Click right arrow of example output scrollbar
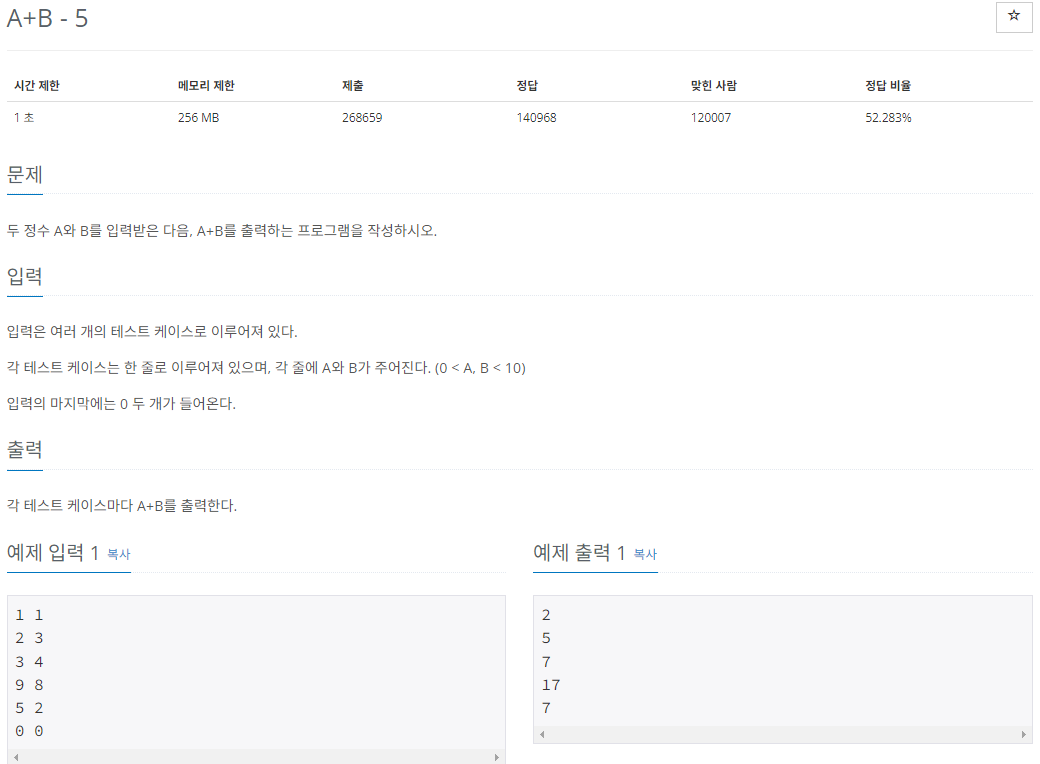This screenshot has height=764, width=1040. click(x=1023, y=734)
